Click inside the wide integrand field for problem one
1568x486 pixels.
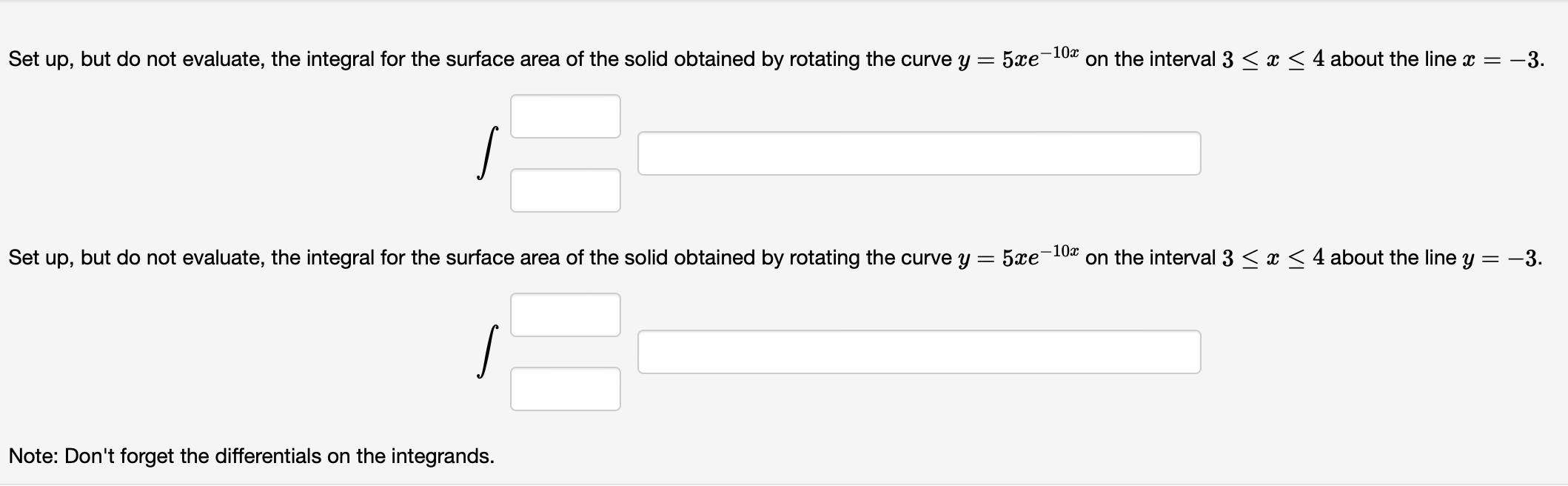click(x=918, y=153)
